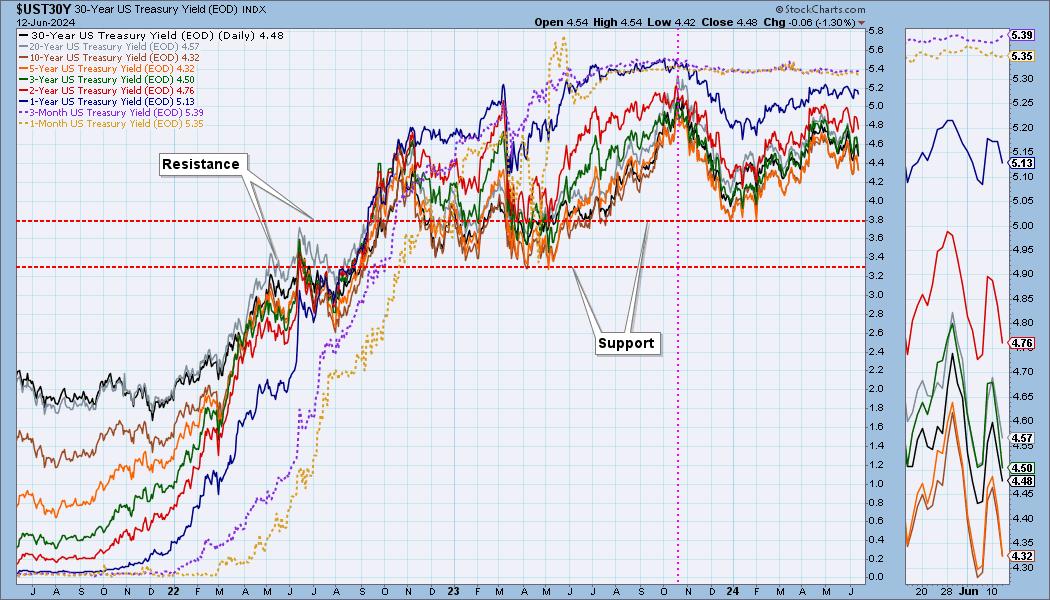Viewport: 1050px width, 600px height.
Task: Click the 5.35 price tag in zoom panel
Action: [x=1022, y=57]
